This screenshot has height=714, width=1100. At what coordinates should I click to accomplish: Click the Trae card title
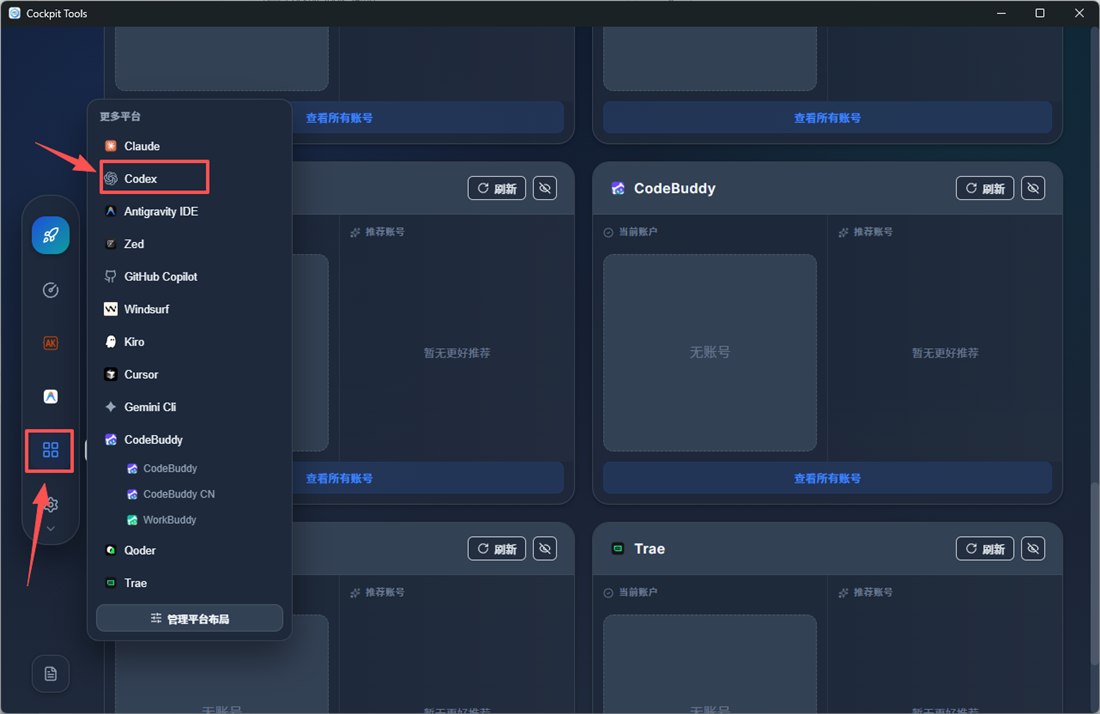pyautogui.click(x=649, y=548)
